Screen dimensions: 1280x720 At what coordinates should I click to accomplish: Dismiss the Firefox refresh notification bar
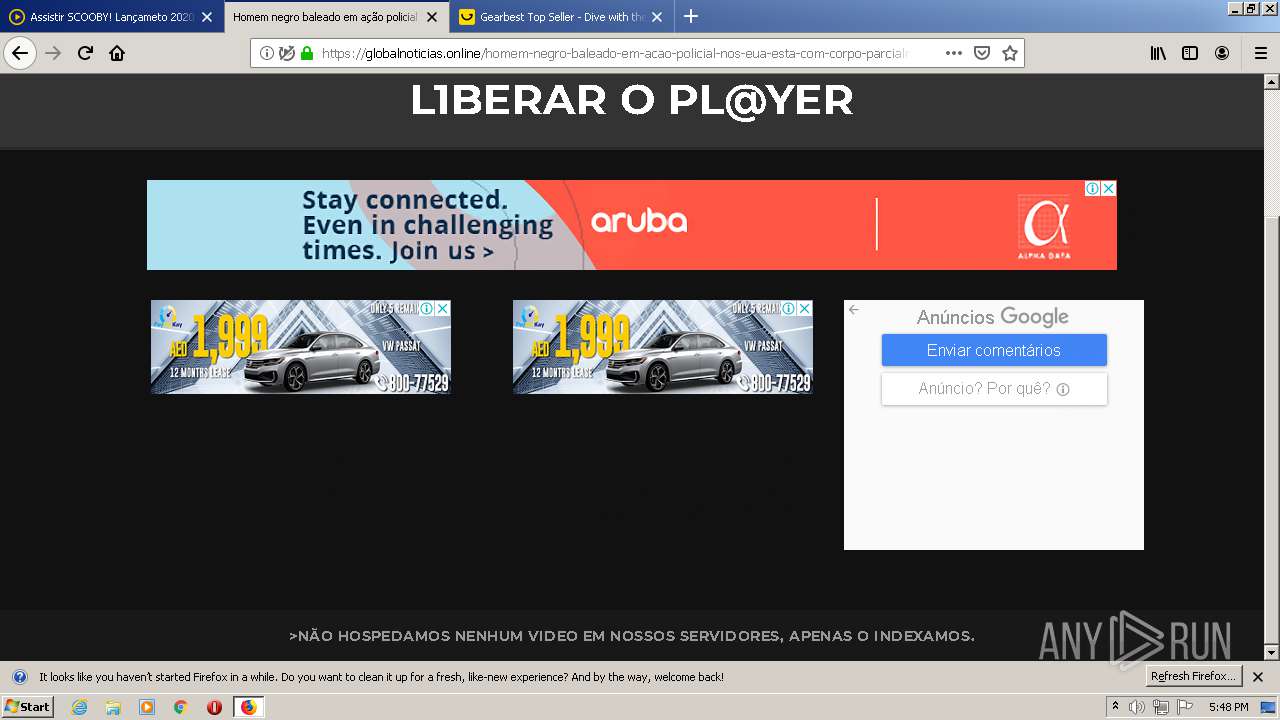1258,677
